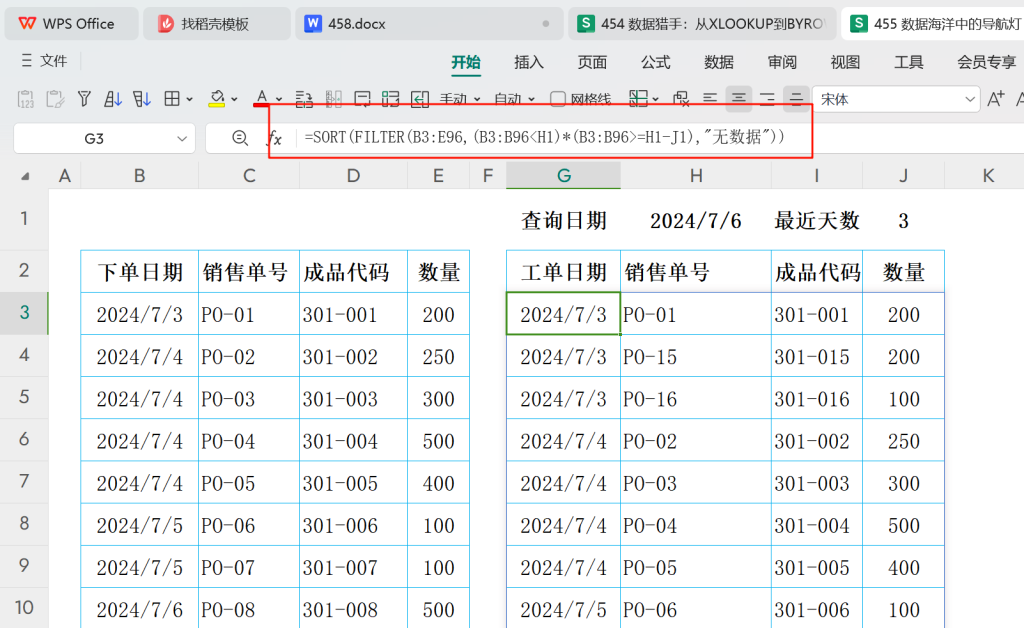Switch to the WPS Office home tab
The width and height of the screenshot is (1024, 628).
71,24
